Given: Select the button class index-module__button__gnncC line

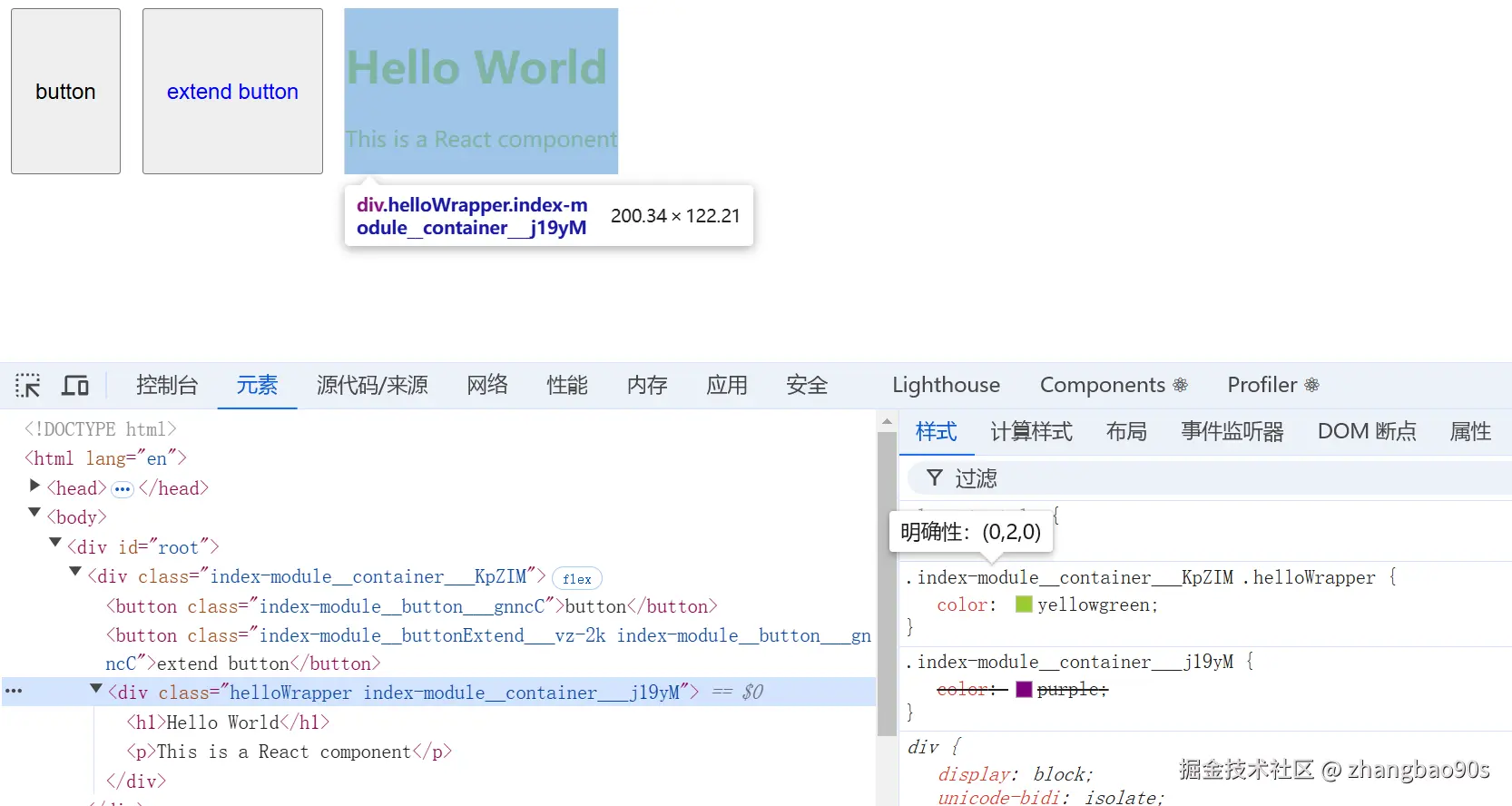Looking at the screenshot, I should click(411, 606).
